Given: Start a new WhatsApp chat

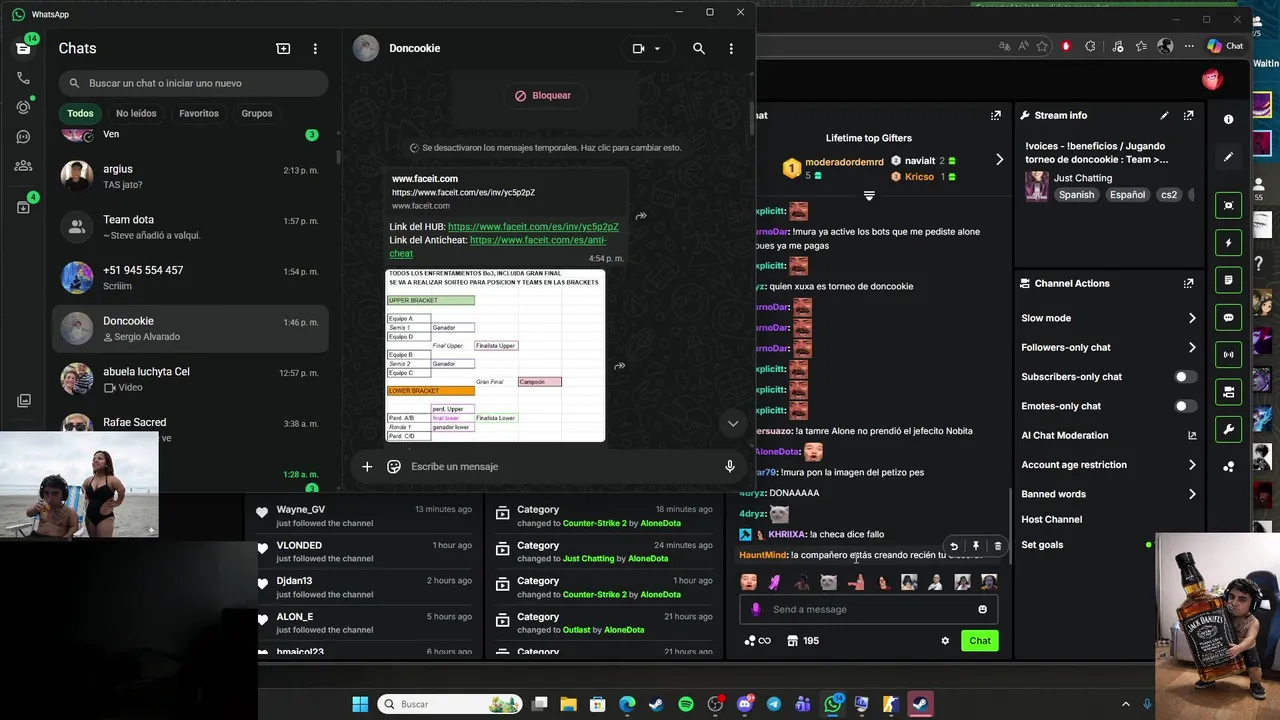Looking at the screenshot, I should click(283, 48).
